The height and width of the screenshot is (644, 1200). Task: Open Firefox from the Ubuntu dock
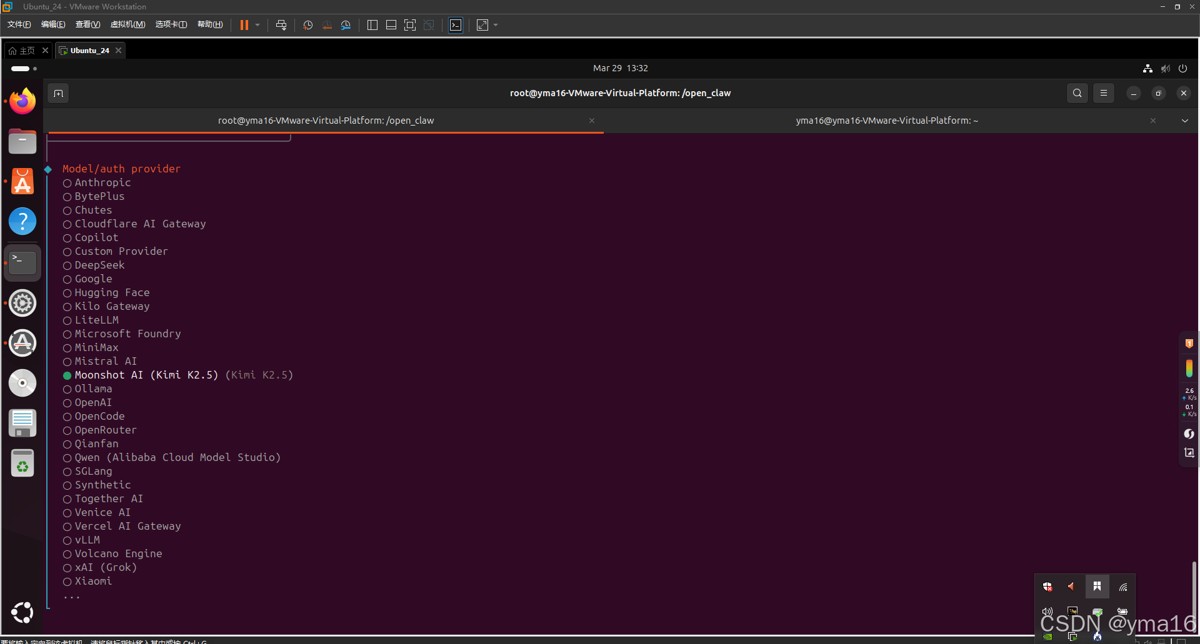click(x=22, y=101)
